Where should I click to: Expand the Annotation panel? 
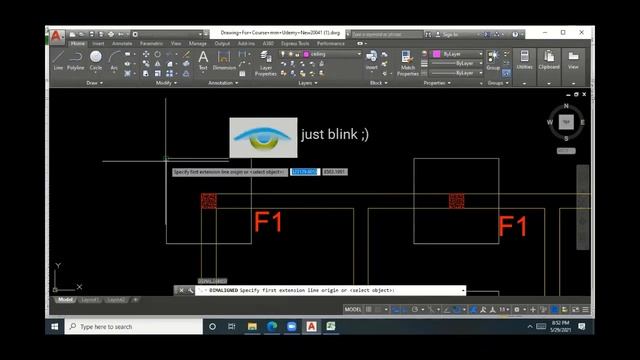click(x=223, y=83)
